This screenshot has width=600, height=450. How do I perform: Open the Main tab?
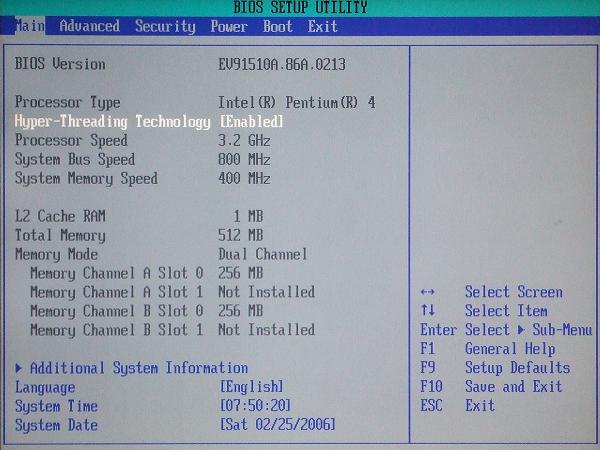click(x=28, y=26)
